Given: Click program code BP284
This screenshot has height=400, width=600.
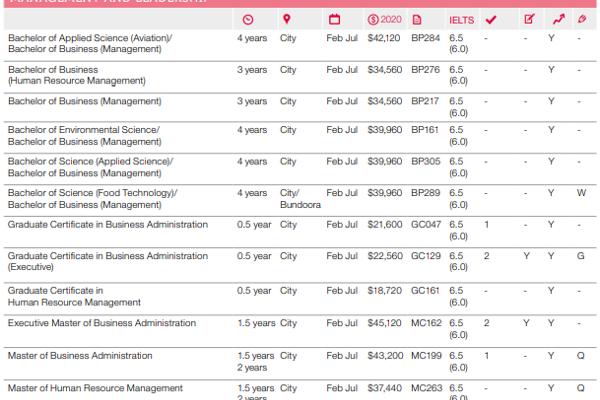Looking at the screenshot, I should tap(425, 38).
